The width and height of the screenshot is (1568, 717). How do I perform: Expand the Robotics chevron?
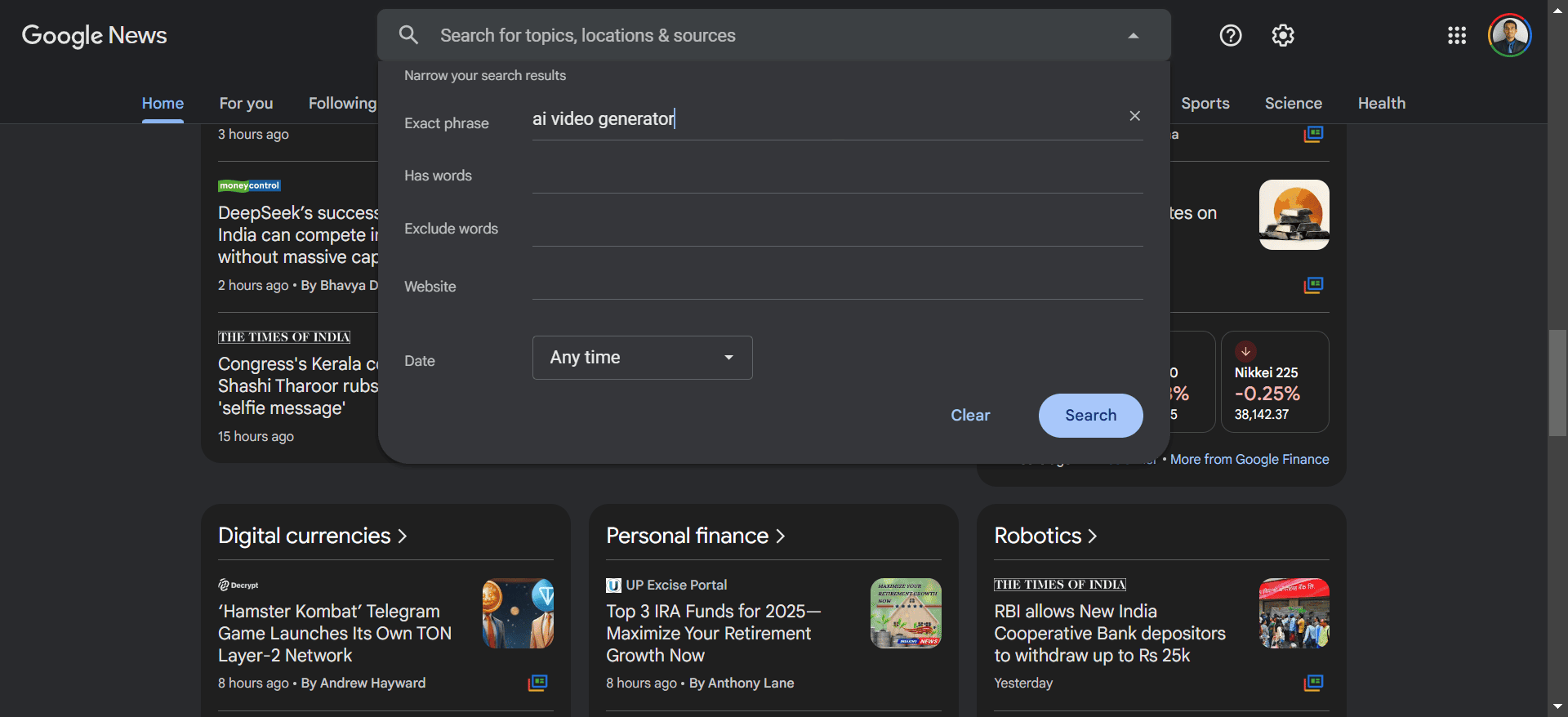[1093, 537]
